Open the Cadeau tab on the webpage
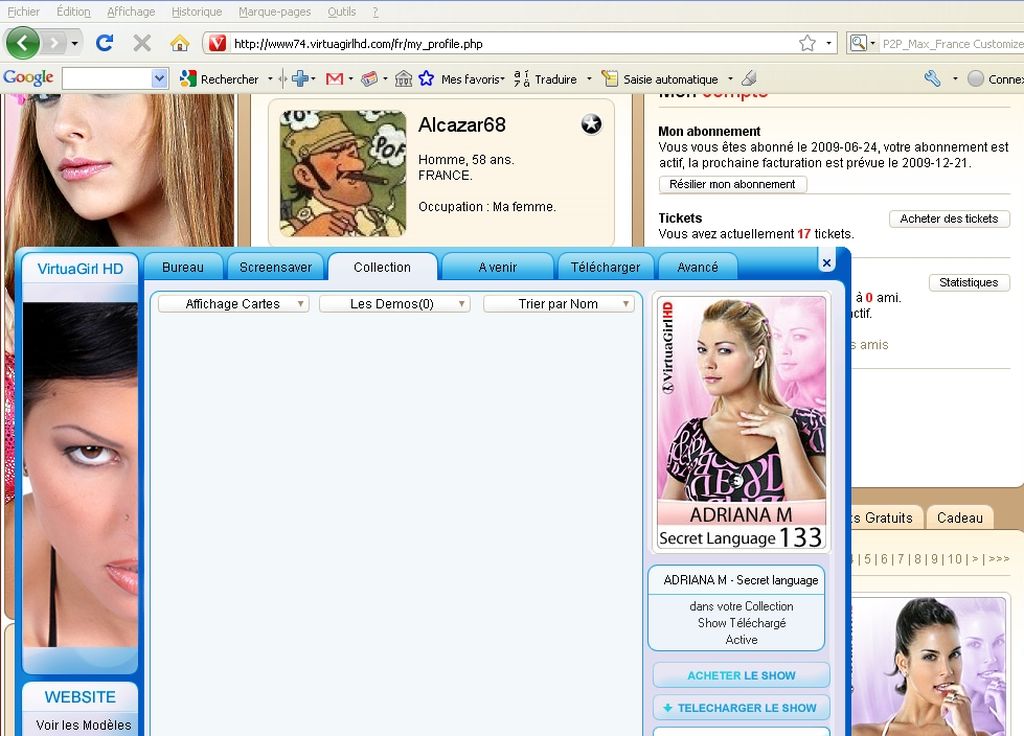This screenshot has width=1024, height=736. [959, 518]
